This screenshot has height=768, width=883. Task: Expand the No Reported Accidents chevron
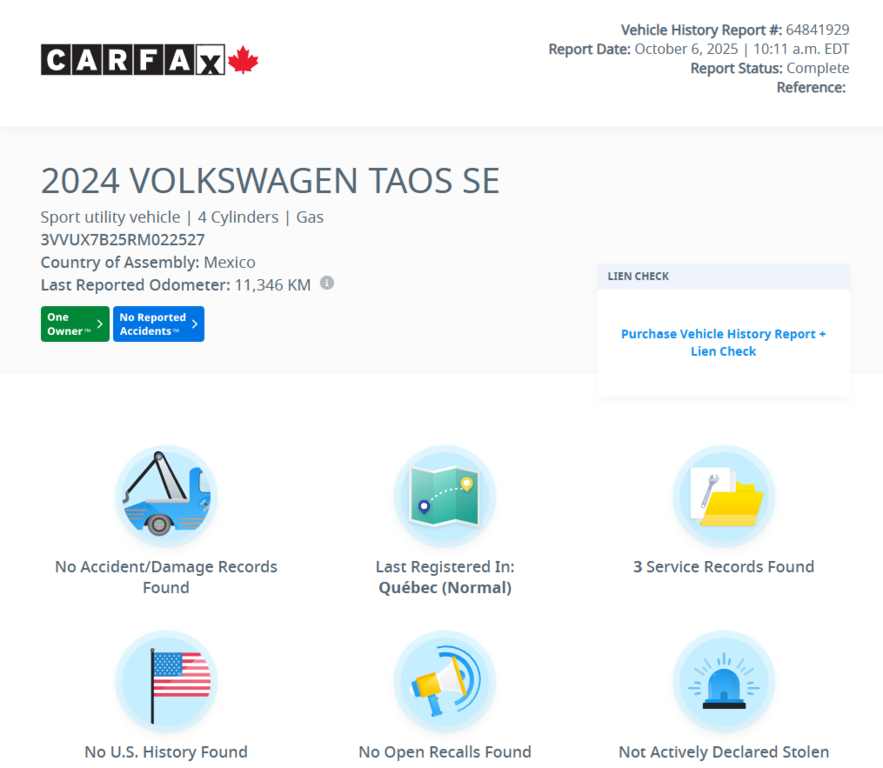coord(193,324)
